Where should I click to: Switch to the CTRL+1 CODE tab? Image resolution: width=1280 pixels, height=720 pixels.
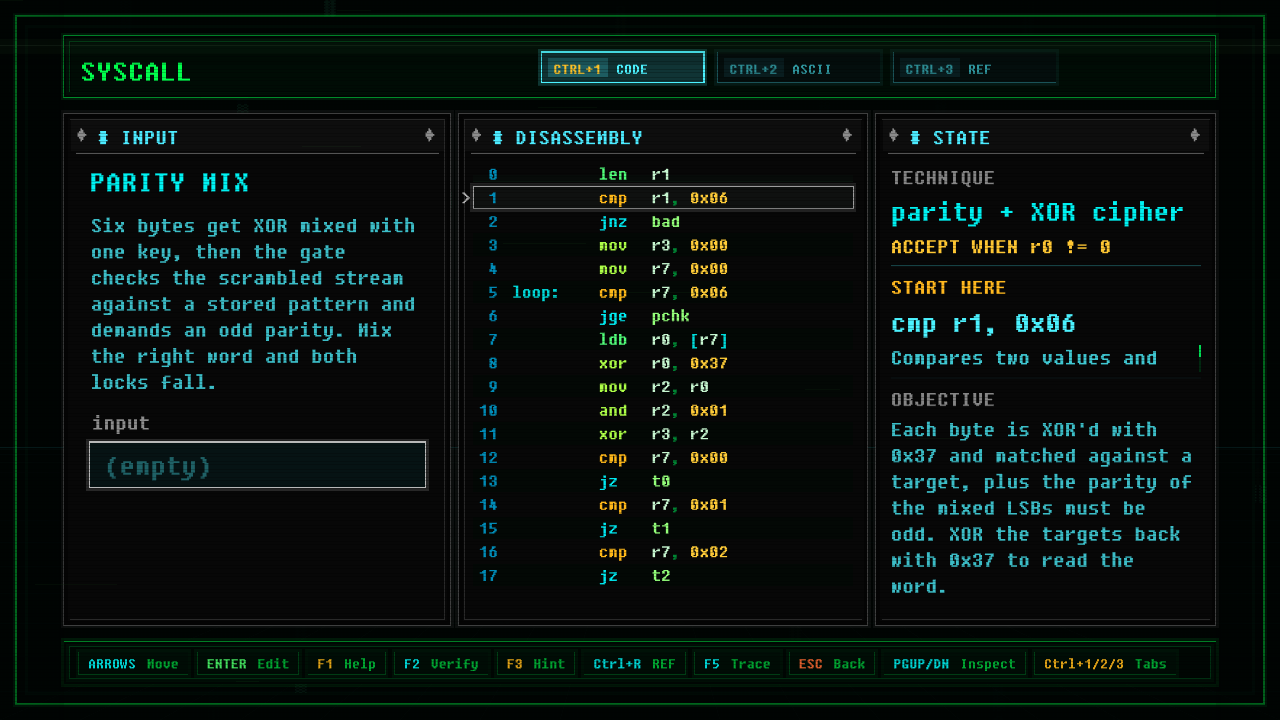(622, 68)
